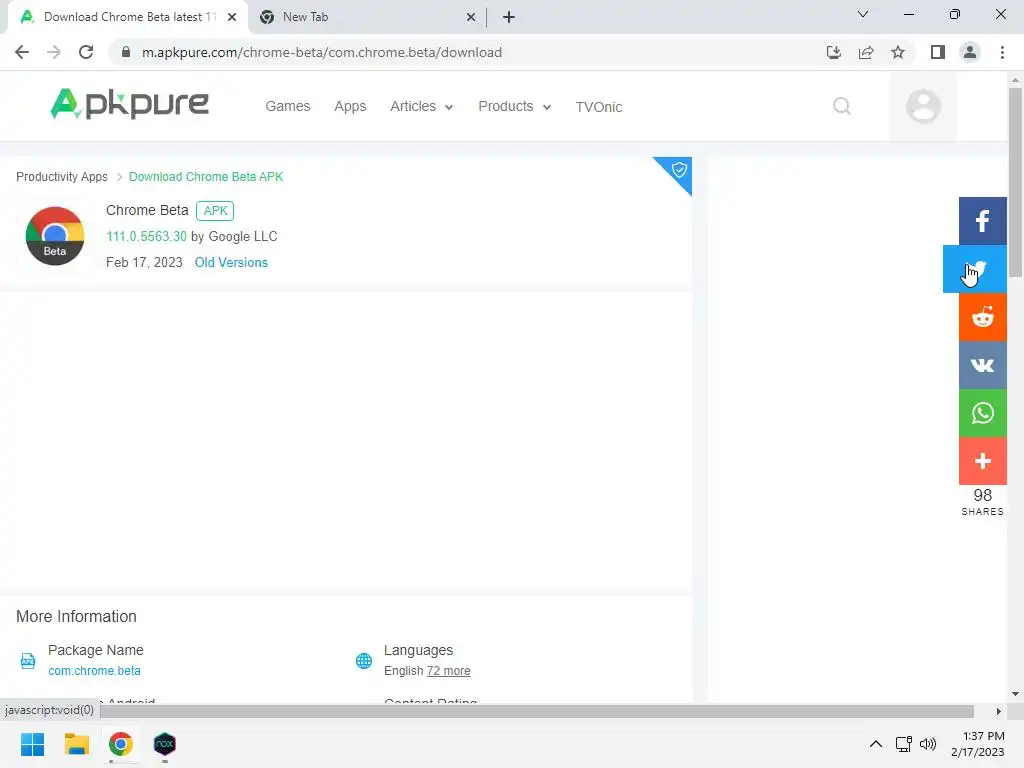Open the Games section
The image size is (1024, 768).
(x=287, y=106)
